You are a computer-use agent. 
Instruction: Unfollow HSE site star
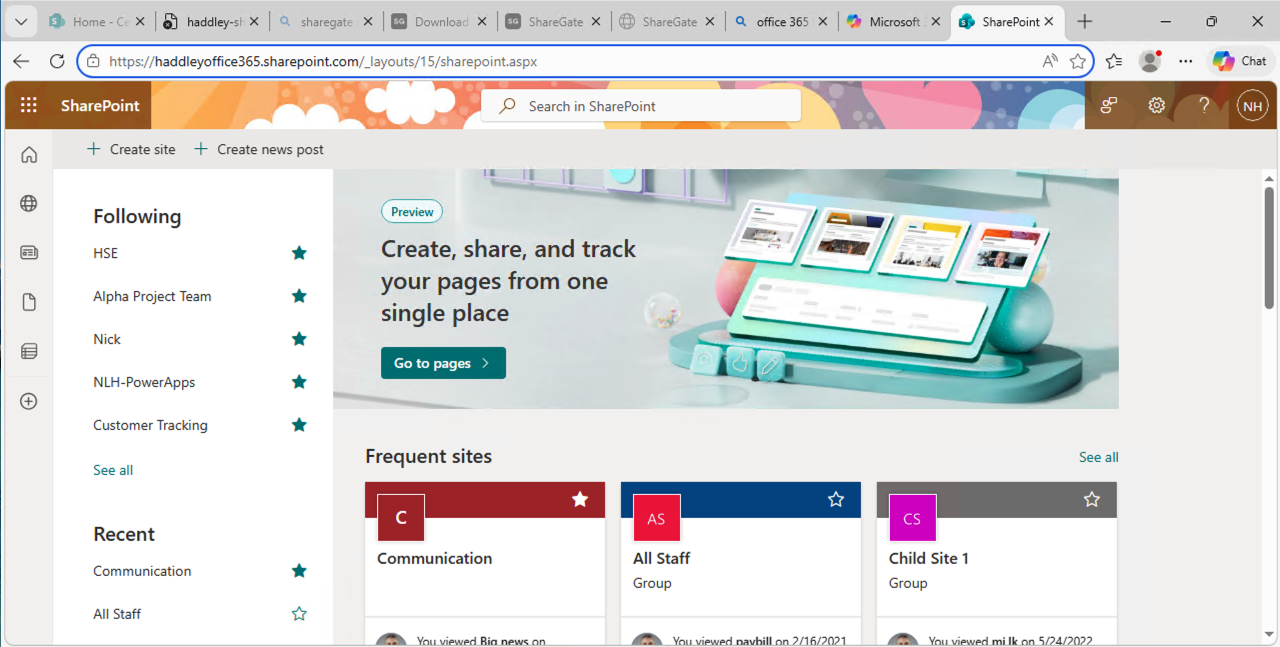pyautogui.click(x=299, y=253)
